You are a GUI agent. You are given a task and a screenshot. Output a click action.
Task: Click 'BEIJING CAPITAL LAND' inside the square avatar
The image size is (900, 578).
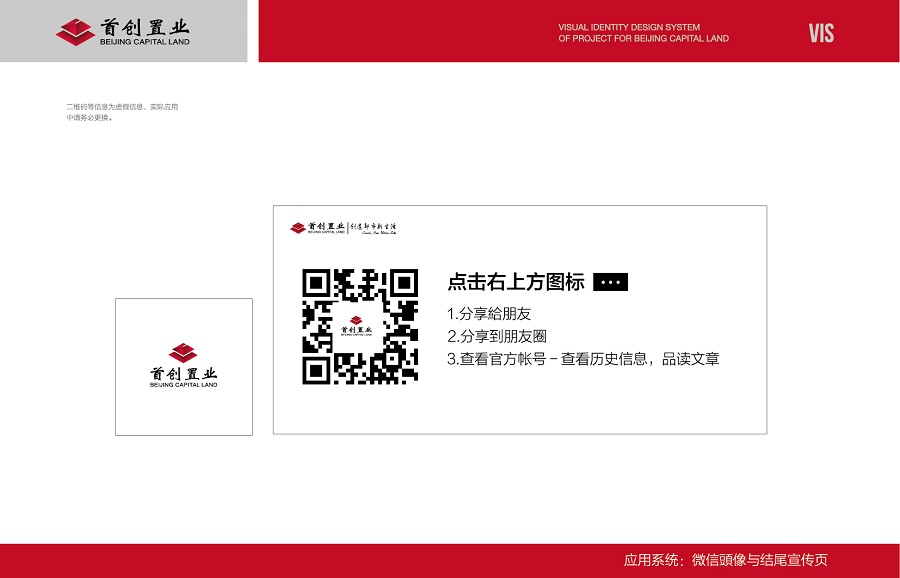pos(184,385)
